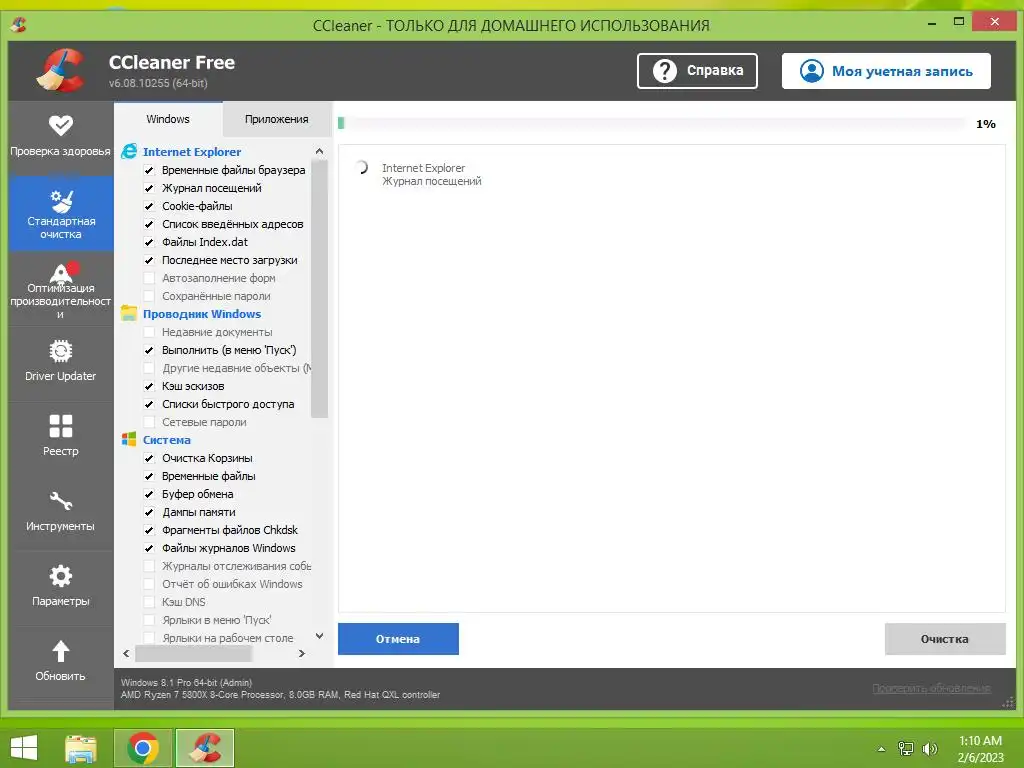Click the loading spinner beside Internet Explorer

[361, 168]
